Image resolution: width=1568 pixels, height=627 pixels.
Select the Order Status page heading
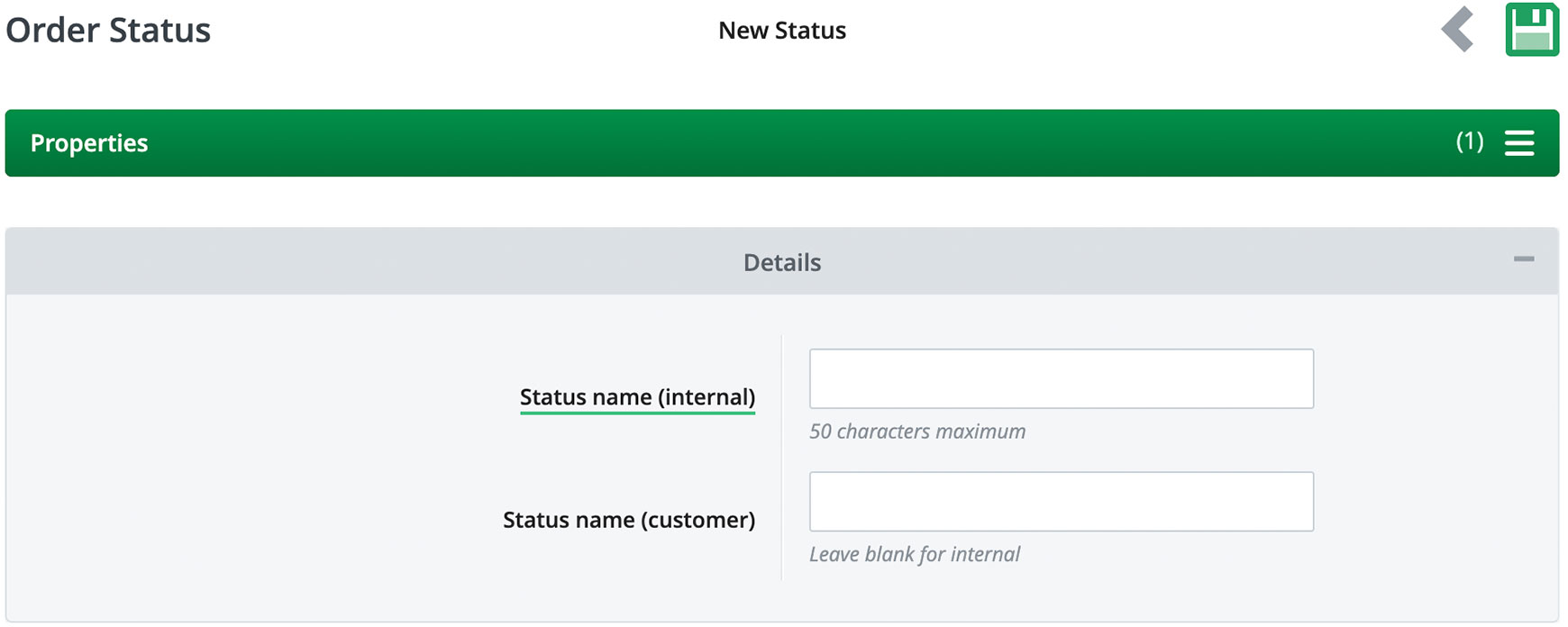tap(108, 31)
